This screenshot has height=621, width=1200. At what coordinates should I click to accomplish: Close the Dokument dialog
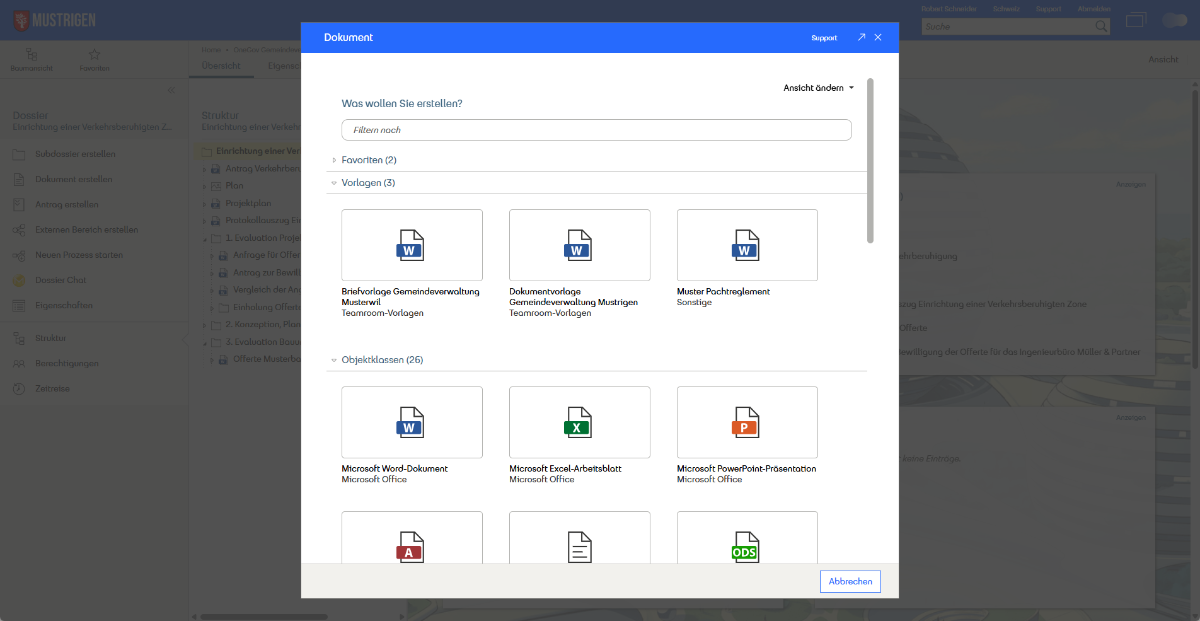pyautogui.click(x=878, y=37)
